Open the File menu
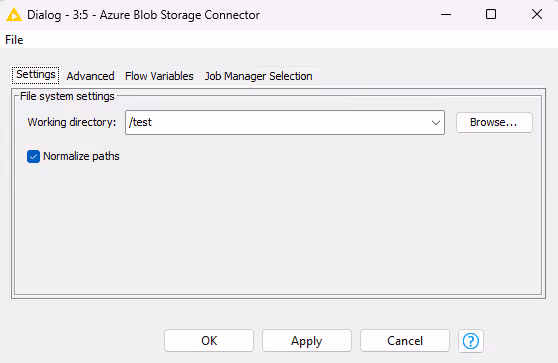Screen dimensions: 558x363 coord(14,40)
